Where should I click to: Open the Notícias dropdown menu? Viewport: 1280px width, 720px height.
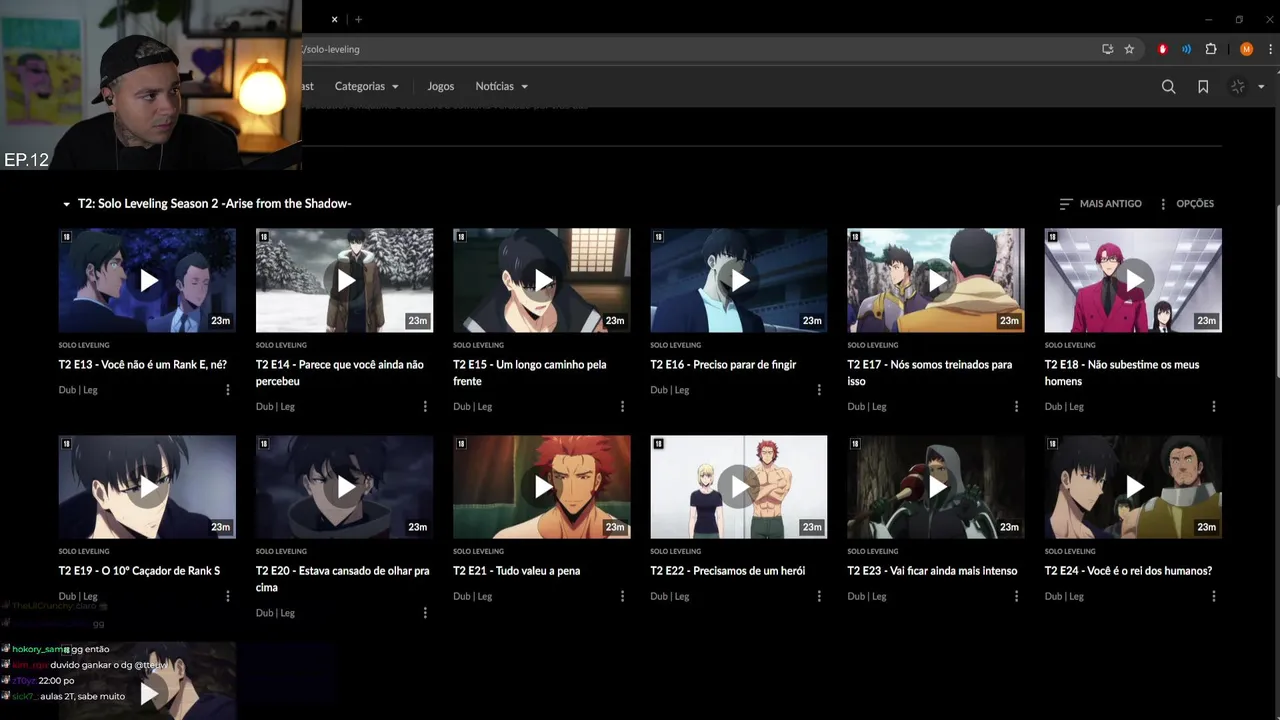click(x=501, y=87)
